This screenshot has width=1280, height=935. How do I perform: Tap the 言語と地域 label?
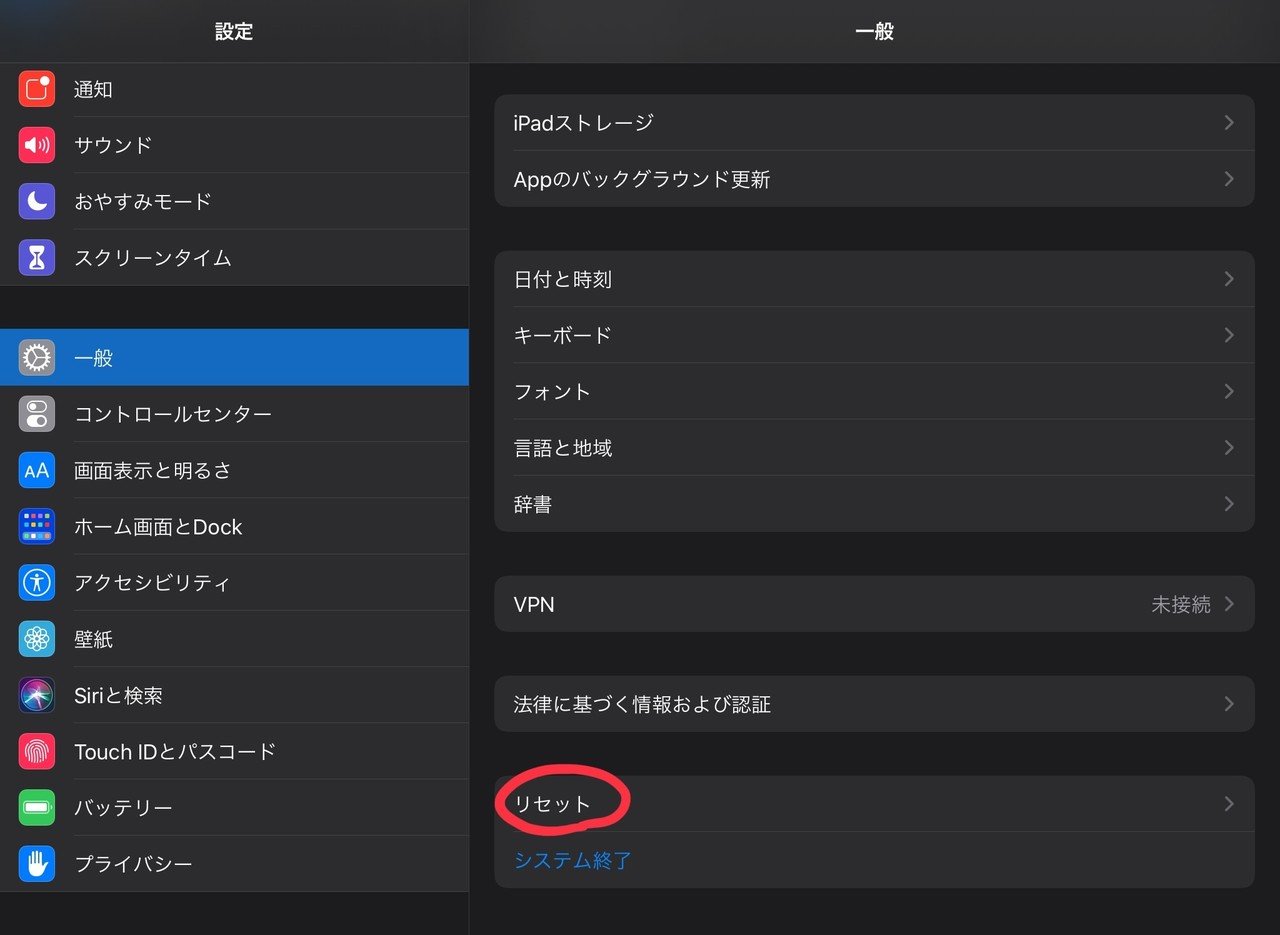pos(563,448)
